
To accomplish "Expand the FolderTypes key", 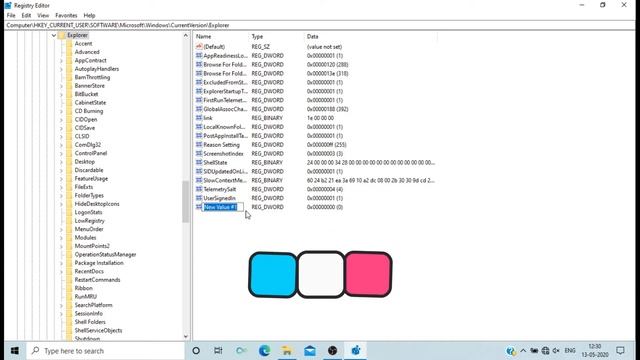I will point(61,196).
